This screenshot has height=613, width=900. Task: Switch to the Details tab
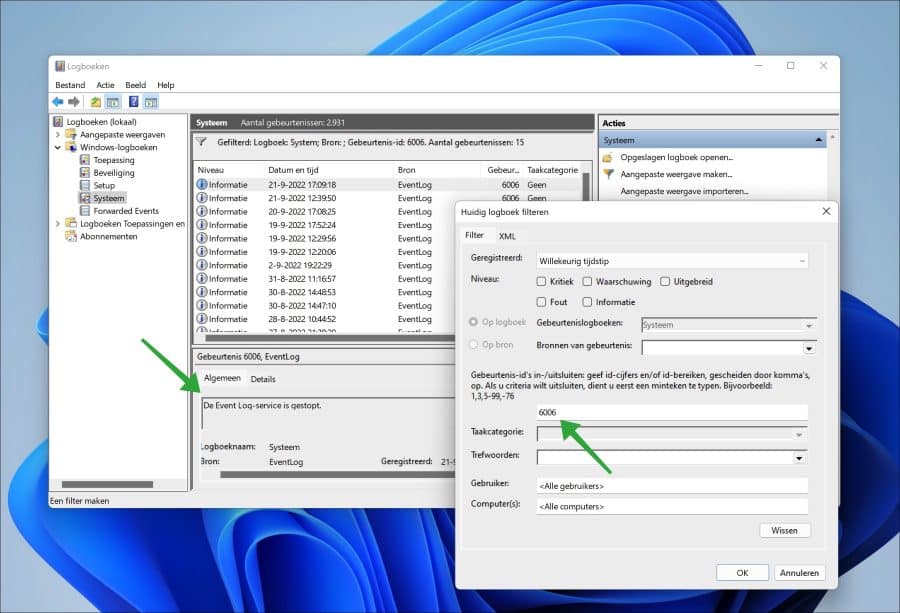click(x=263, y=379)
